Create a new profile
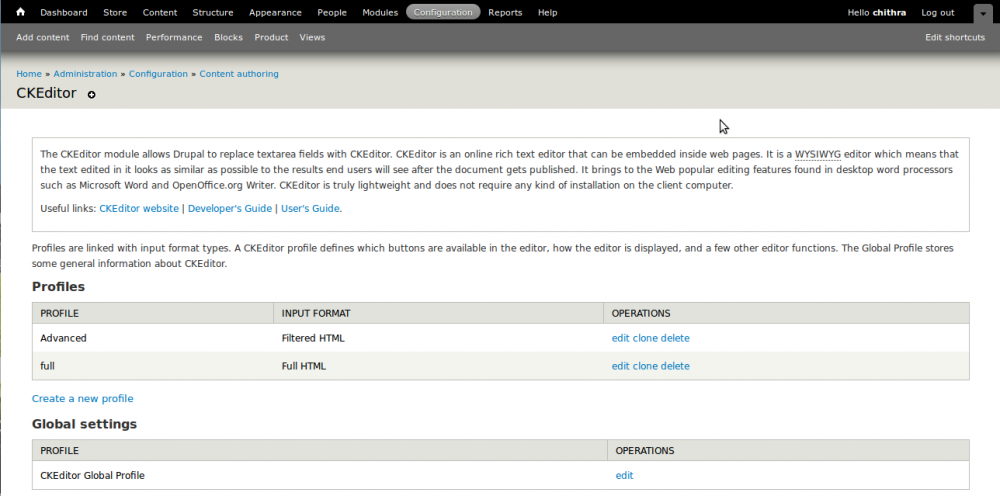This screenshot has height=496, width=1000. point(82,398)
